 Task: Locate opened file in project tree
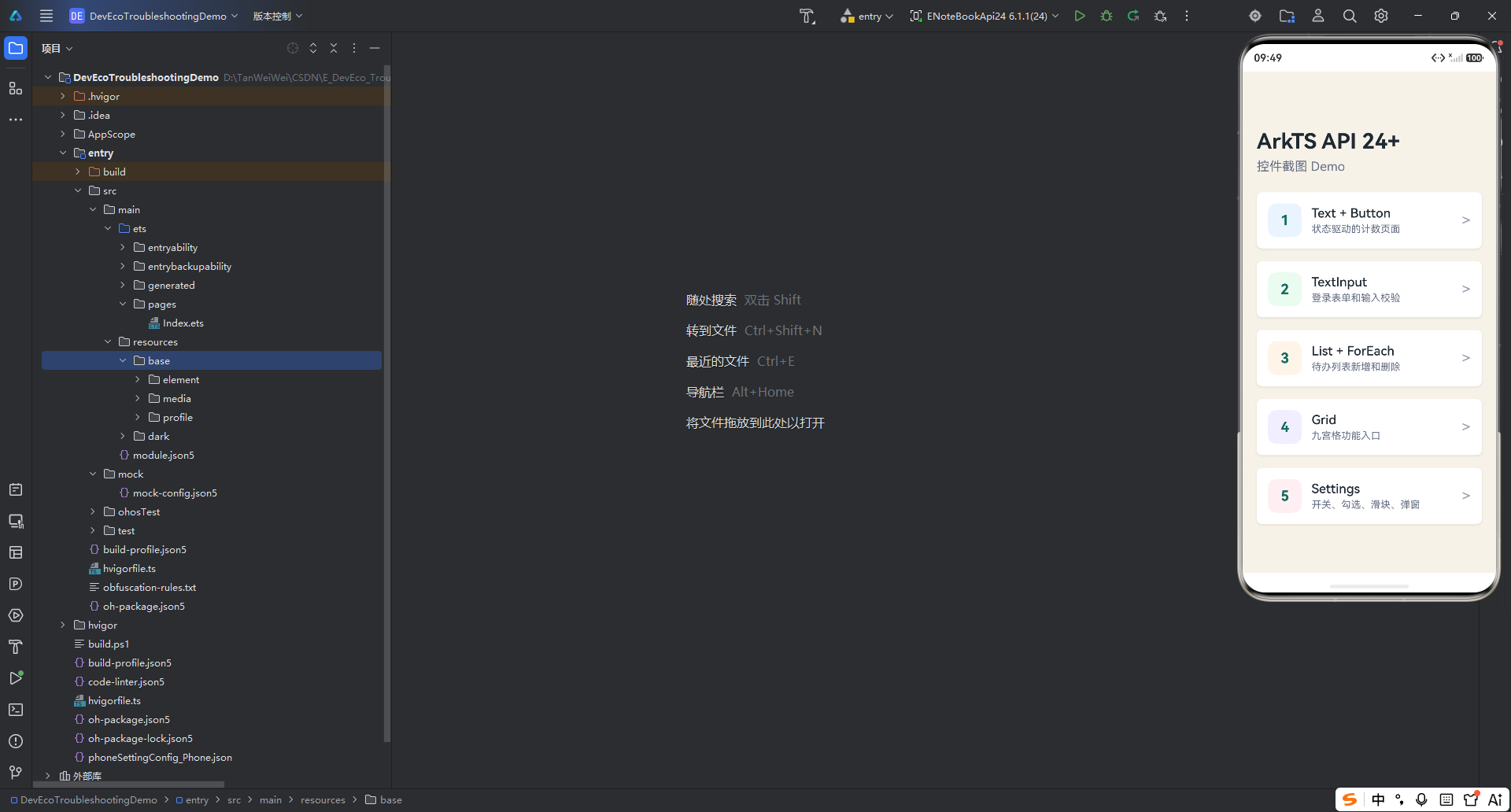tap(293, 48)
